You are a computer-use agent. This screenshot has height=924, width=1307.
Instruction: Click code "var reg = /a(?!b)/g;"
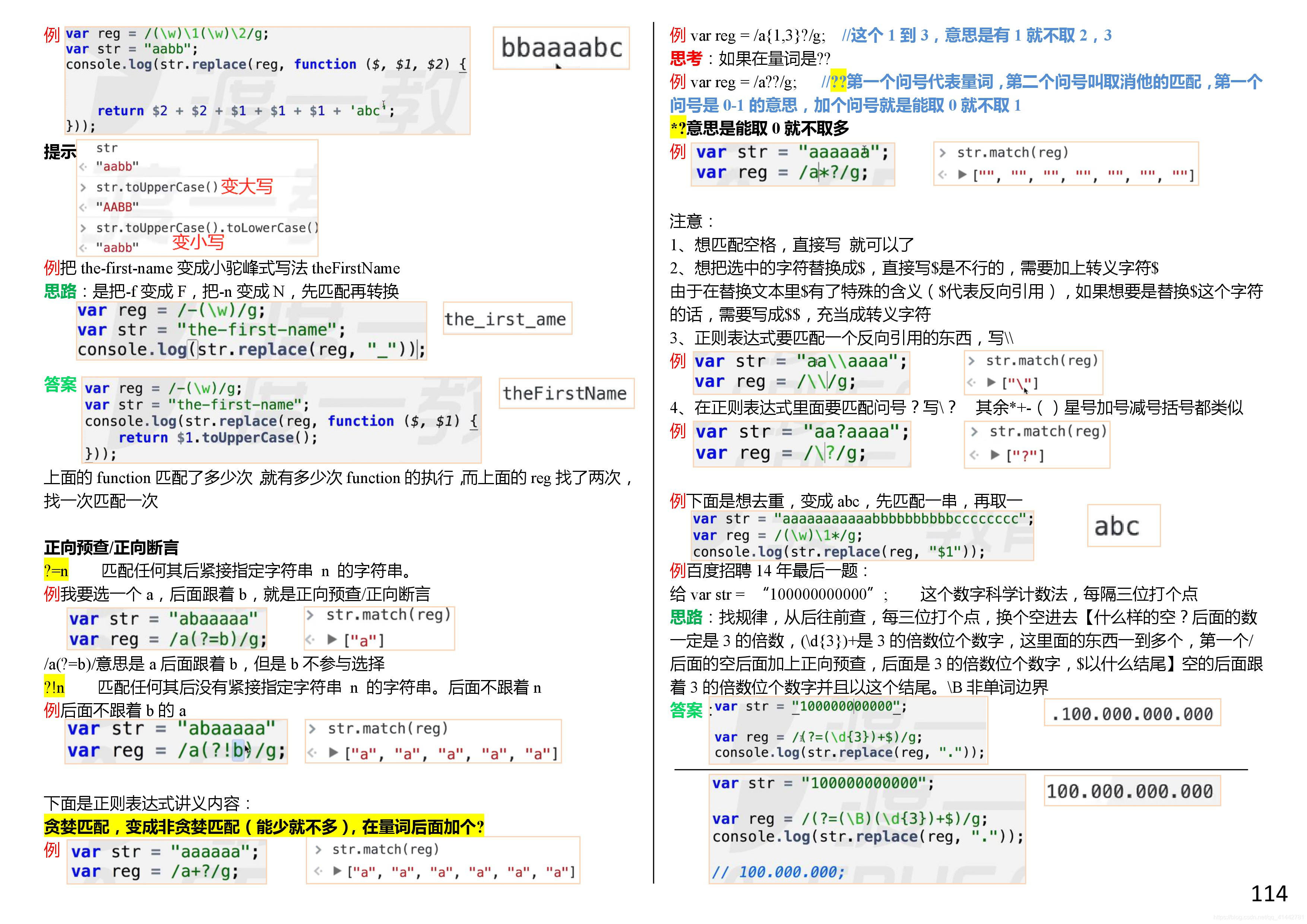click(x=176, y=750)
